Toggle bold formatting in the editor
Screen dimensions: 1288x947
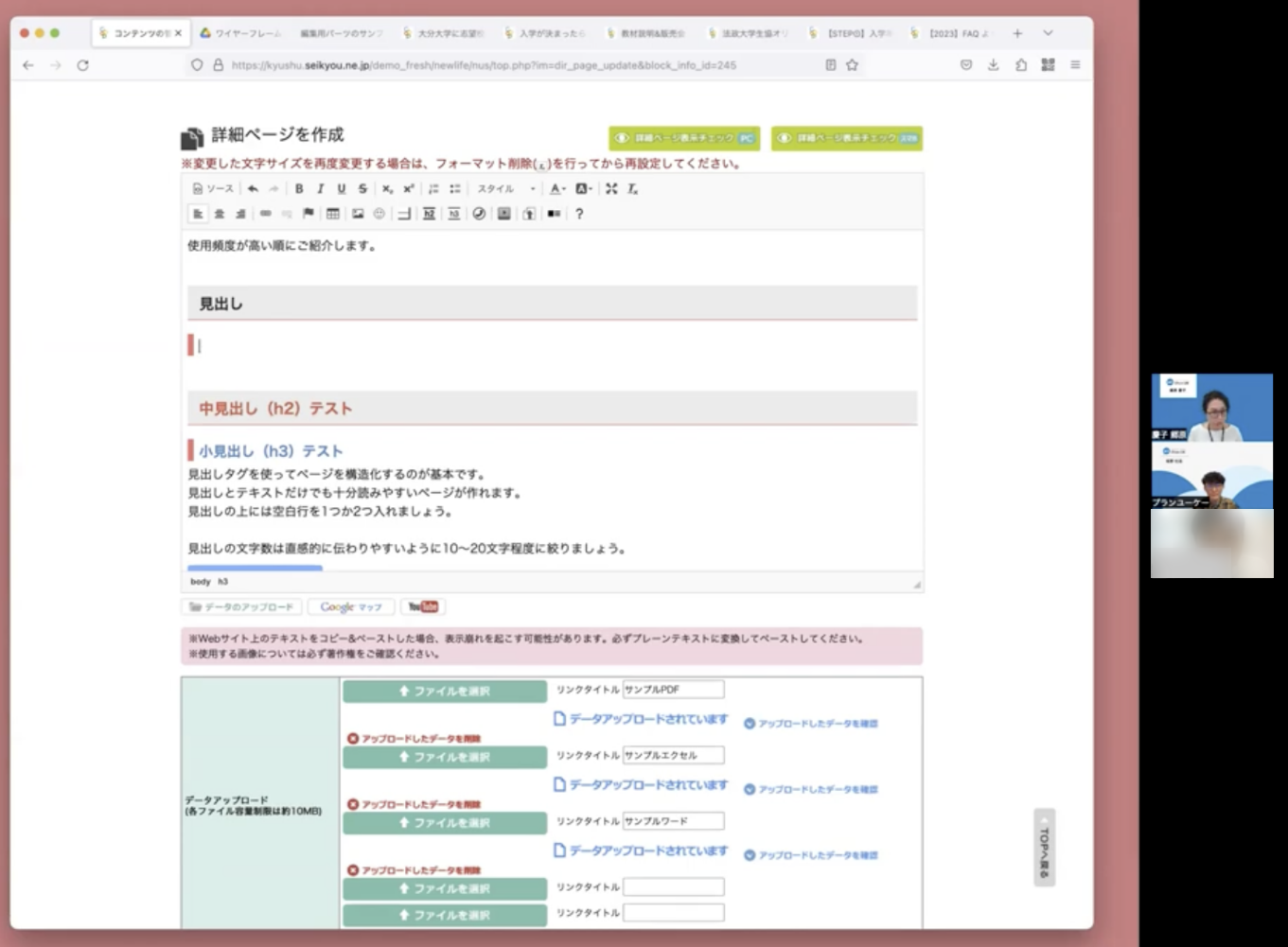(299, 189)
